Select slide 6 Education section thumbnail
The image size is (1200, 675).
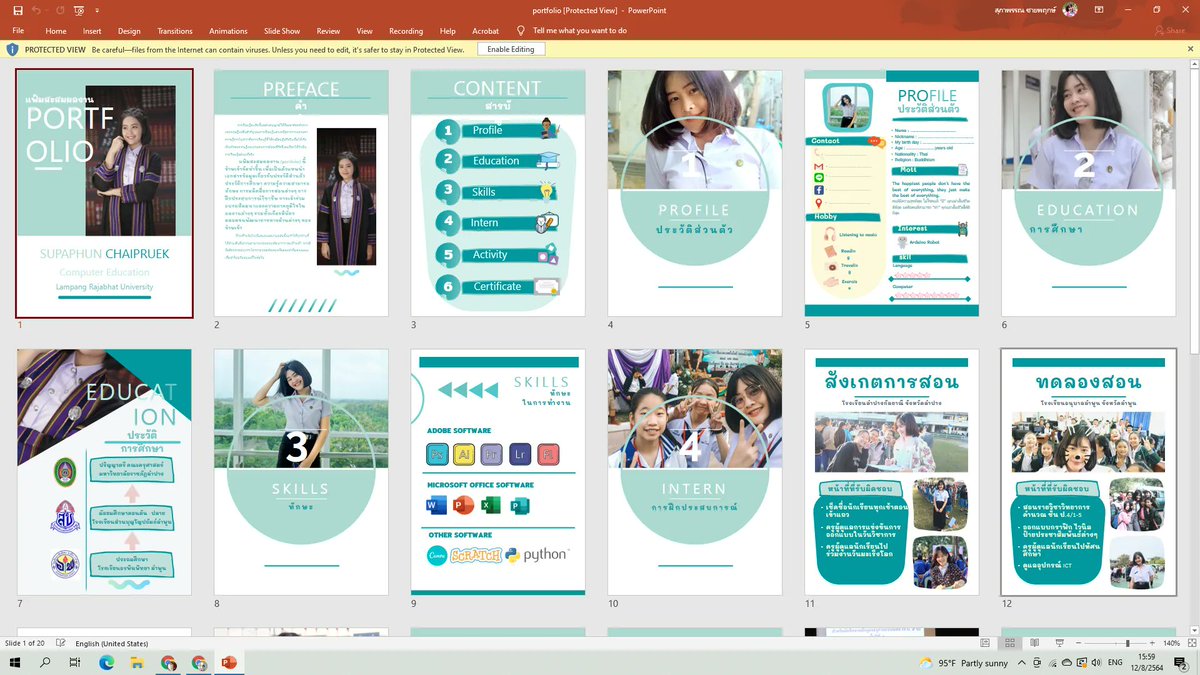click(1089, 192)
